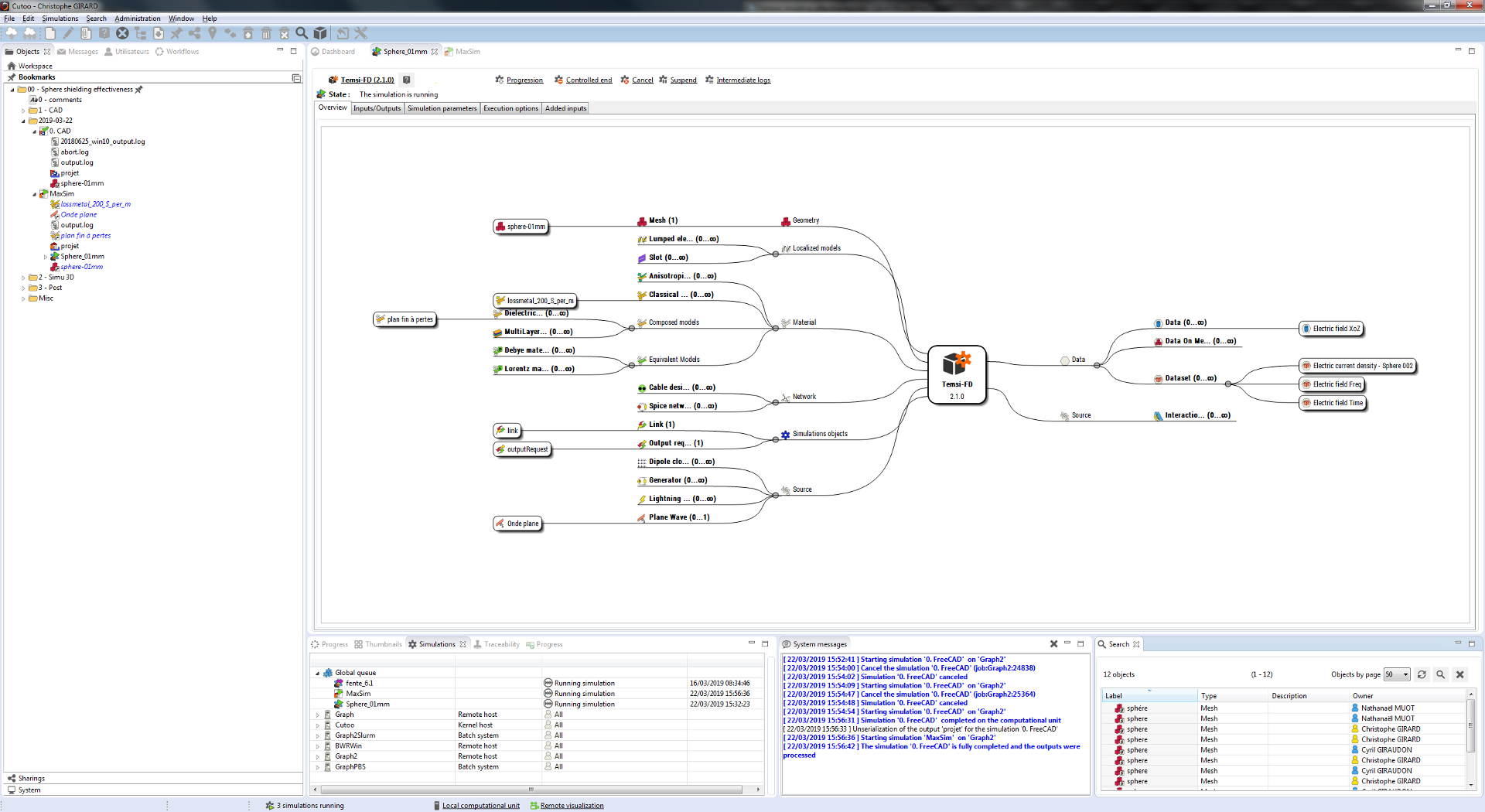Open the Objects by page dropdown
This screenshot has height=812, width=1485.
tap(1397, 674)
